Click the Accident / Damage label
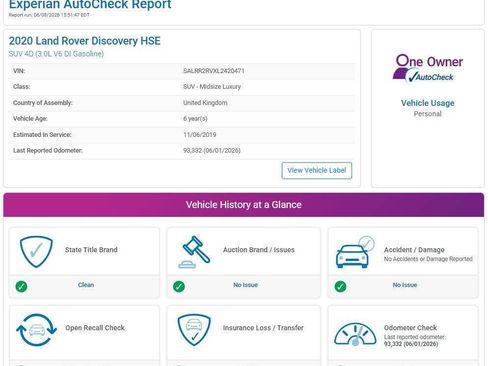The width and height of the screenshot is (488, 366). 414,250
